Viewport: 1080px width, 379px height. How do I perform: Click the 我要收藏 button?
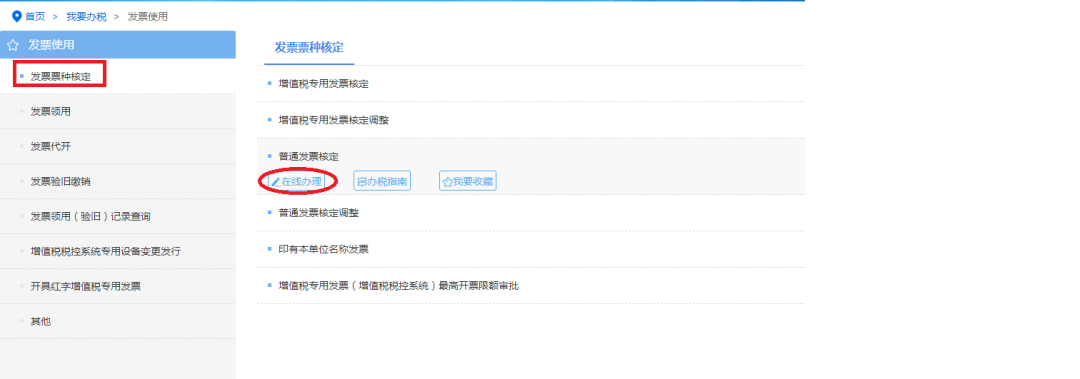pos(468,181)
